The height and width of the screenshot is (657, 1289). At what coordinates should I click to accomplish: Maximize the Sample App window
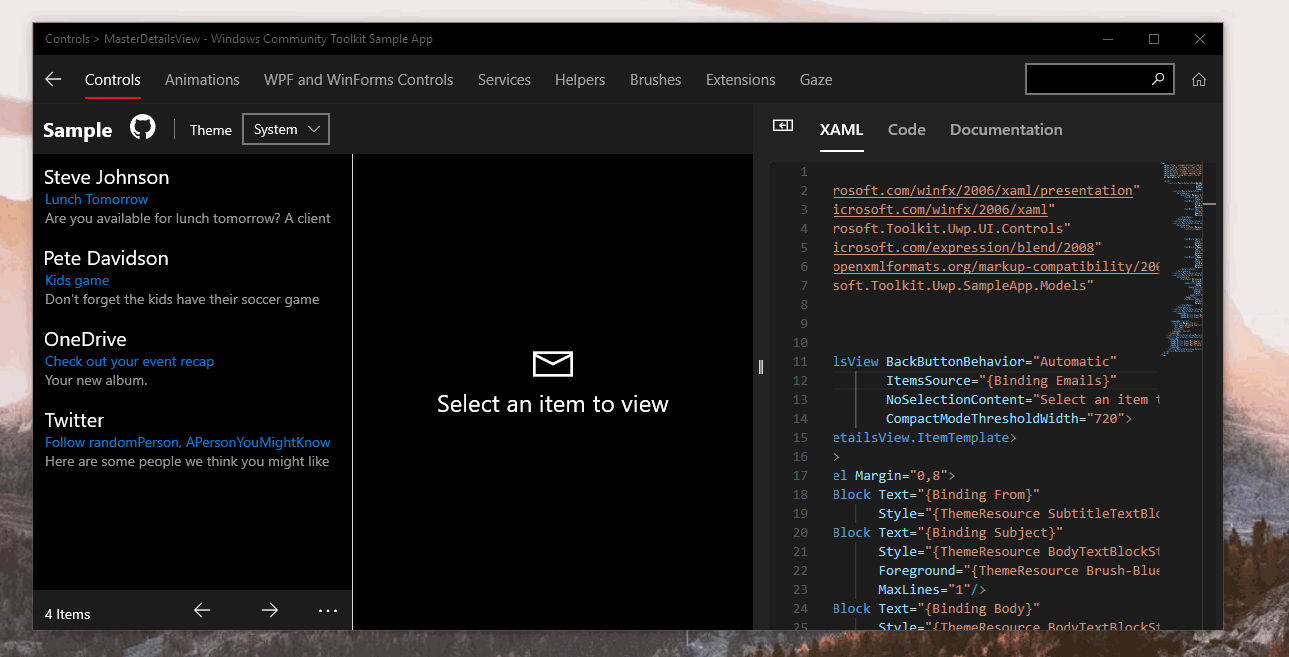[x=1154, y=39]
